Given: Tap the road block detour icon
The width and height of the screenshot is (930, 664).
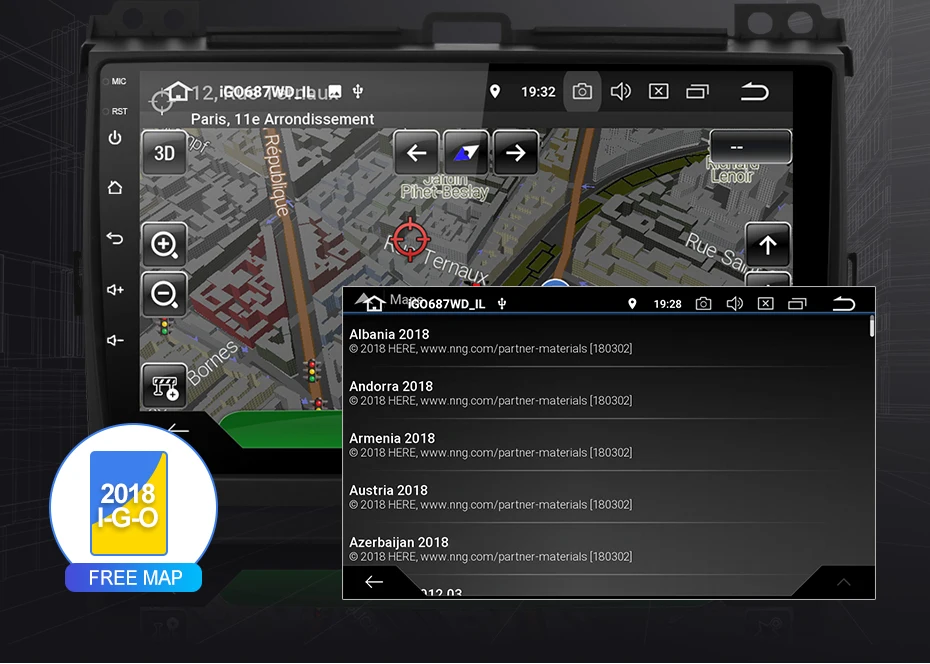Looking at the screenshot, I should coord(164,385).
